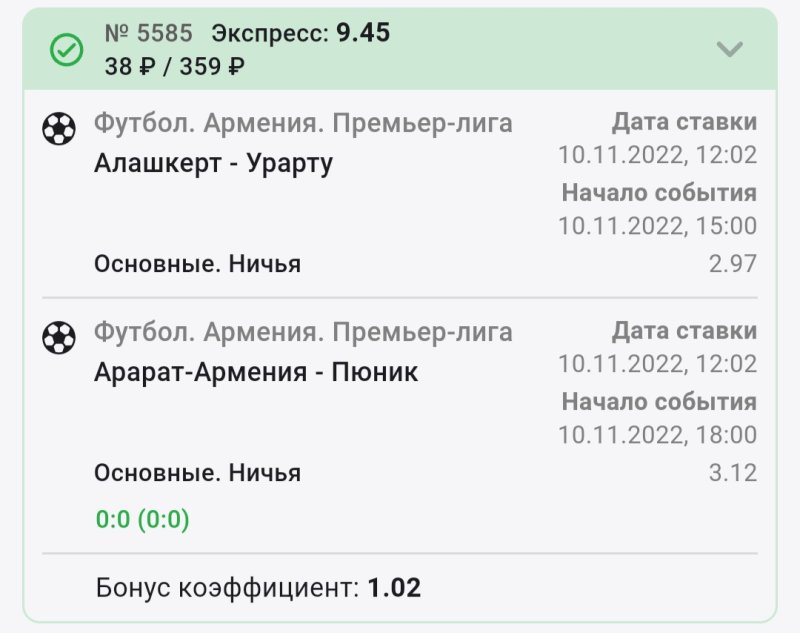This screenshot has width=800, height=633.
Task: Click the 38 ₽ / 359 ₽ amount
Action: (x=174, y=67)
